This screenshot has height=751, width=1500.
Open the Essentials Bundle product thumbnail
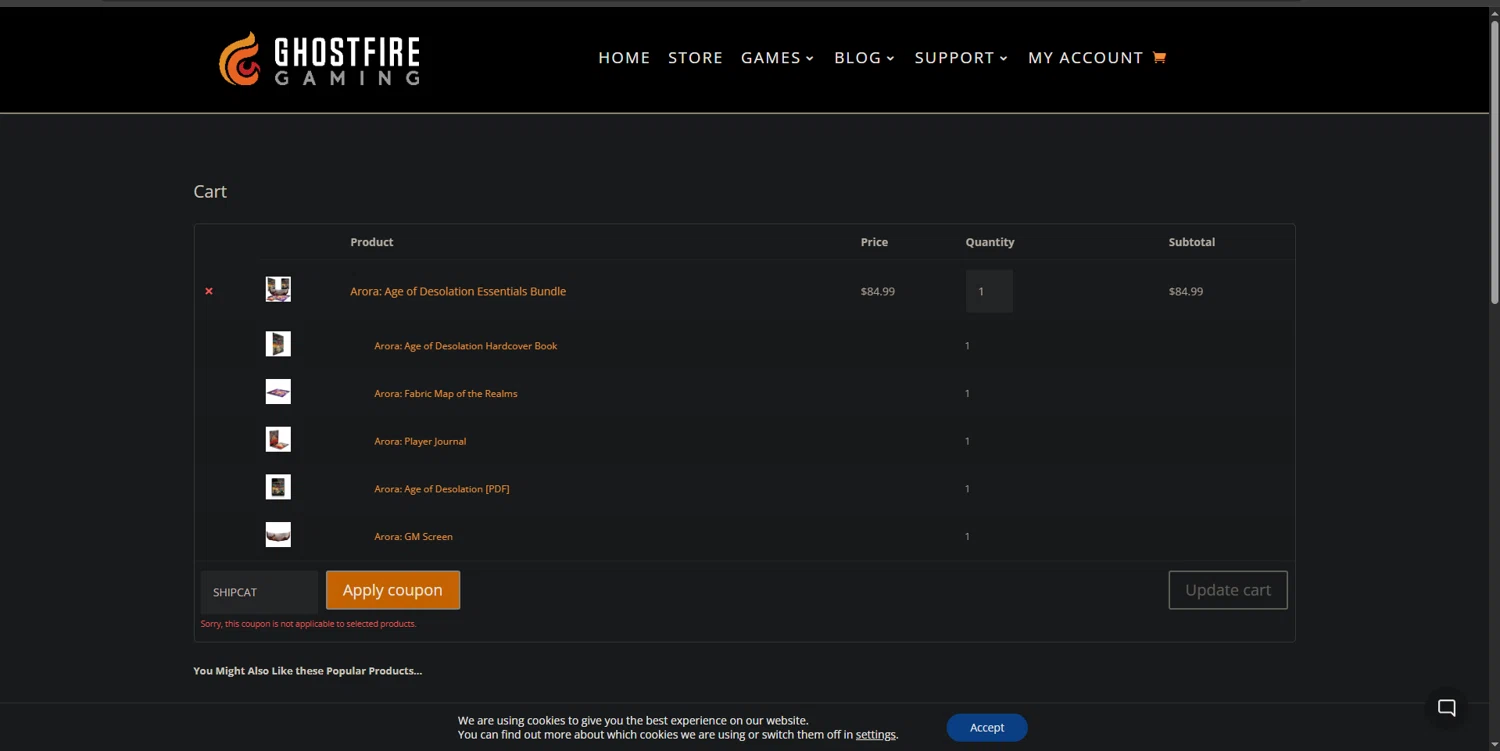coord(278,290)
